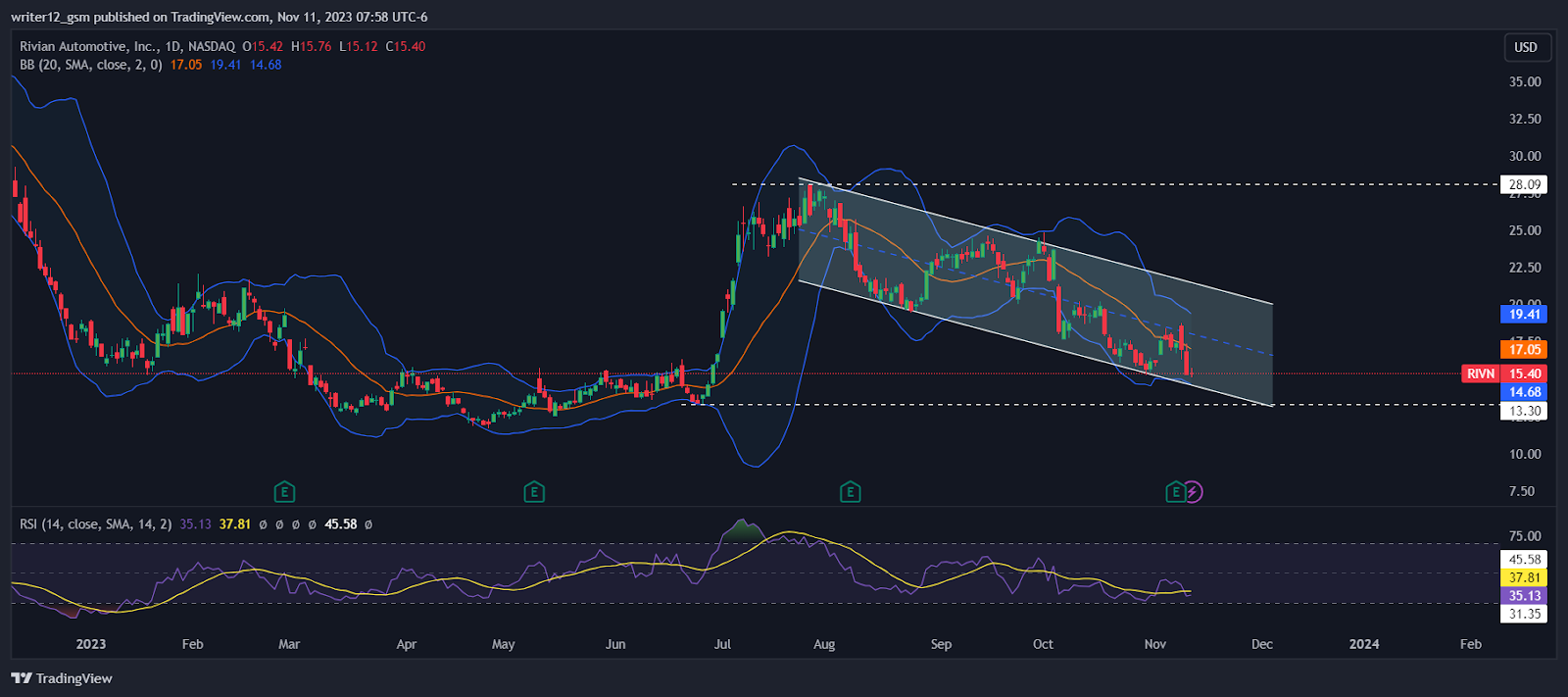
Task: Click the 2023 label on time axis
Action: click(91, 644)
